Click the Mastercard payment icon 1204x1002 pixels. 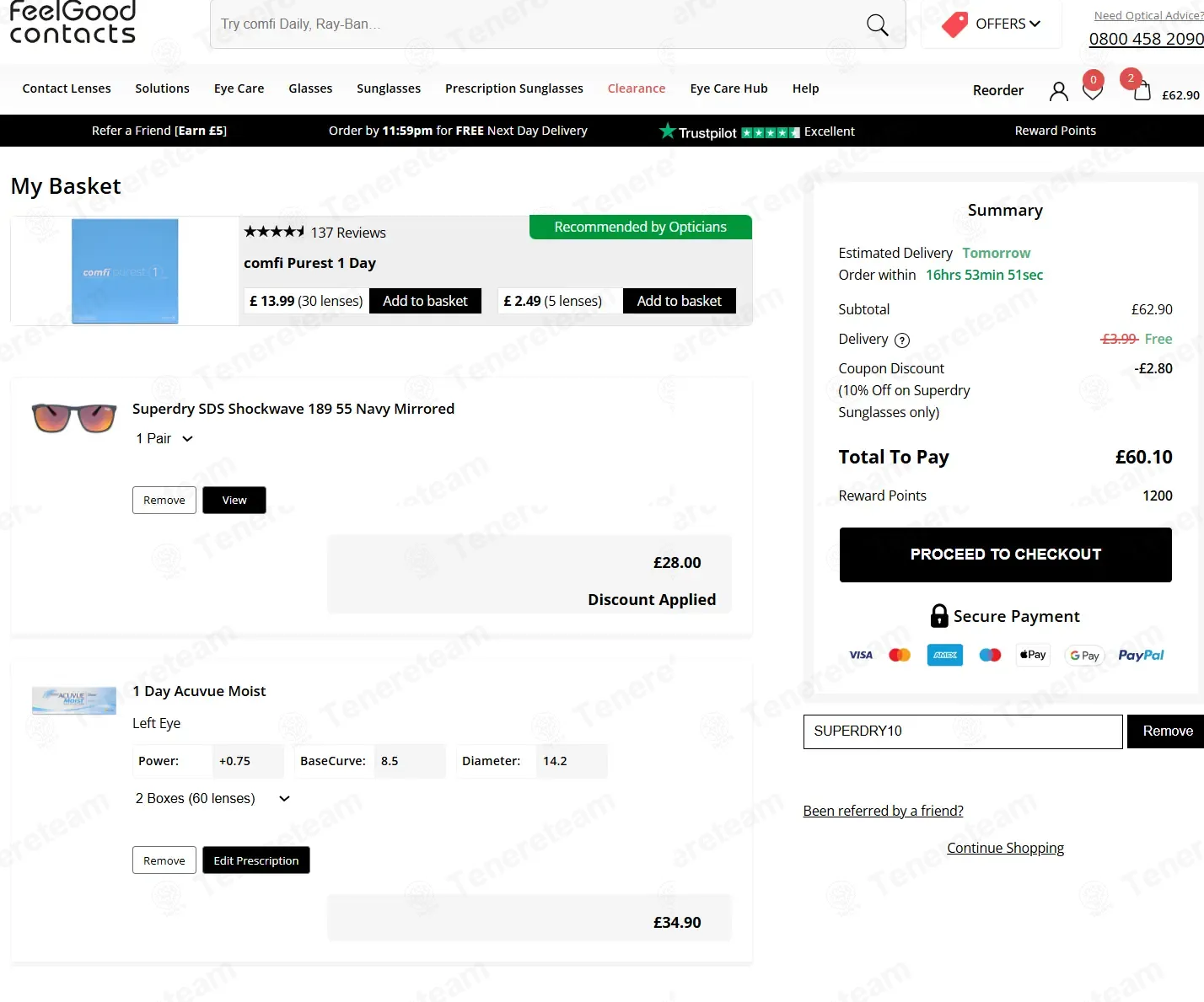coord(900,655)
